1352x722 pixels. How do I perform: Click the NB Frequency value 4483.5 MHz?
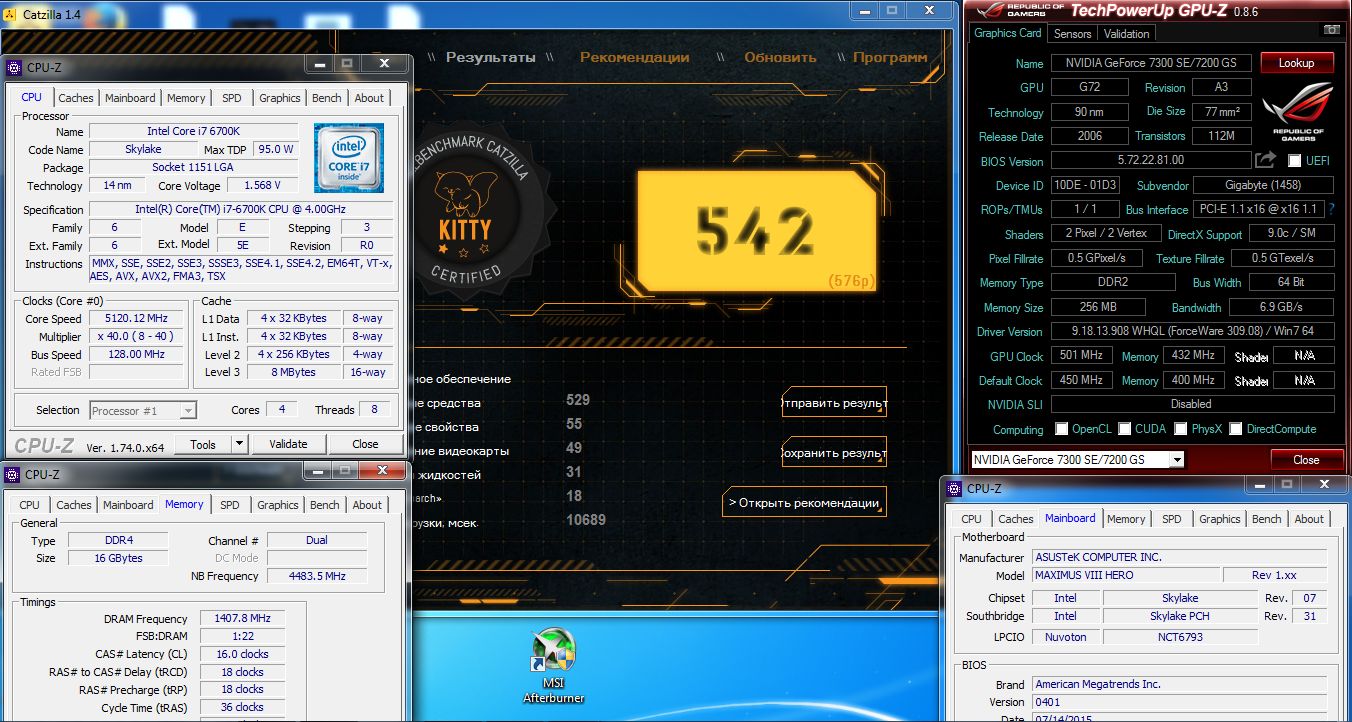316,576
